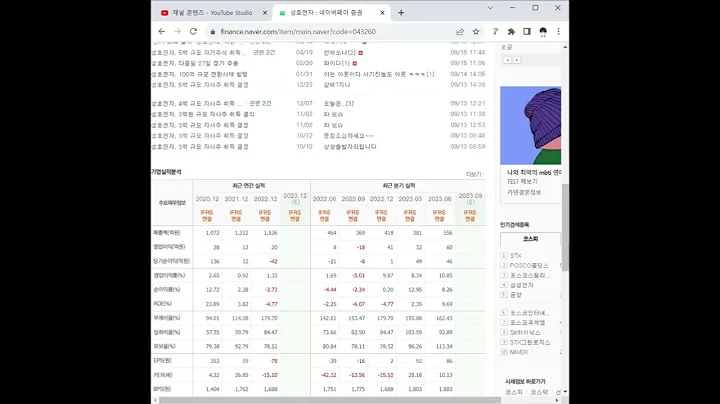
Task: Open the Extensions puzzle-piece menu
Action: (511, 32)
